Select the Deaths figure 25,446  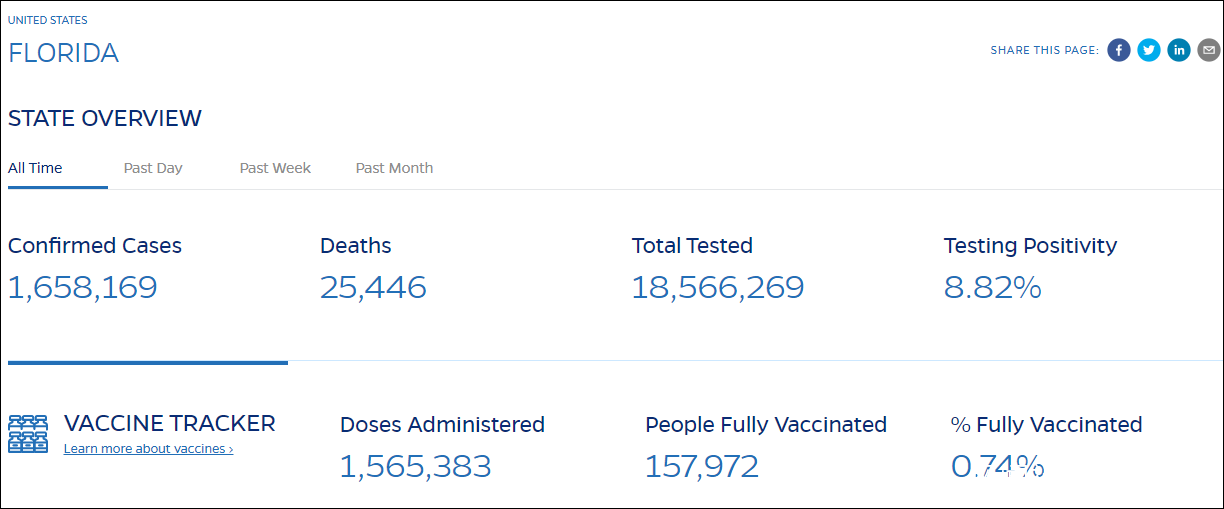click(x=373, y=288)
